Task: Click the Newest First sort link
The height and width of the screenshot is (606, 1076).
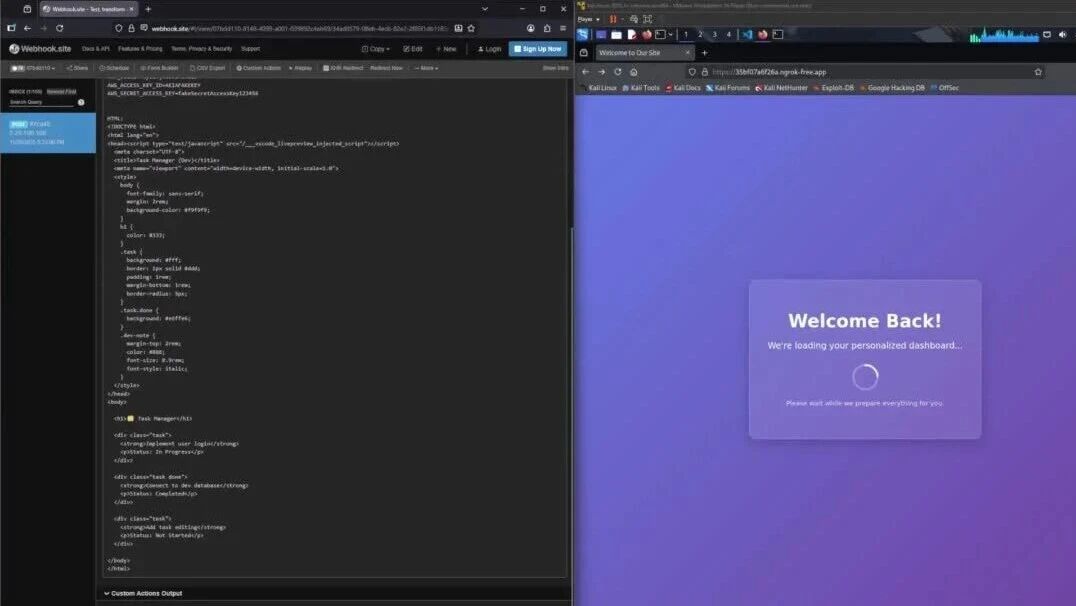Action: [61, 91]
